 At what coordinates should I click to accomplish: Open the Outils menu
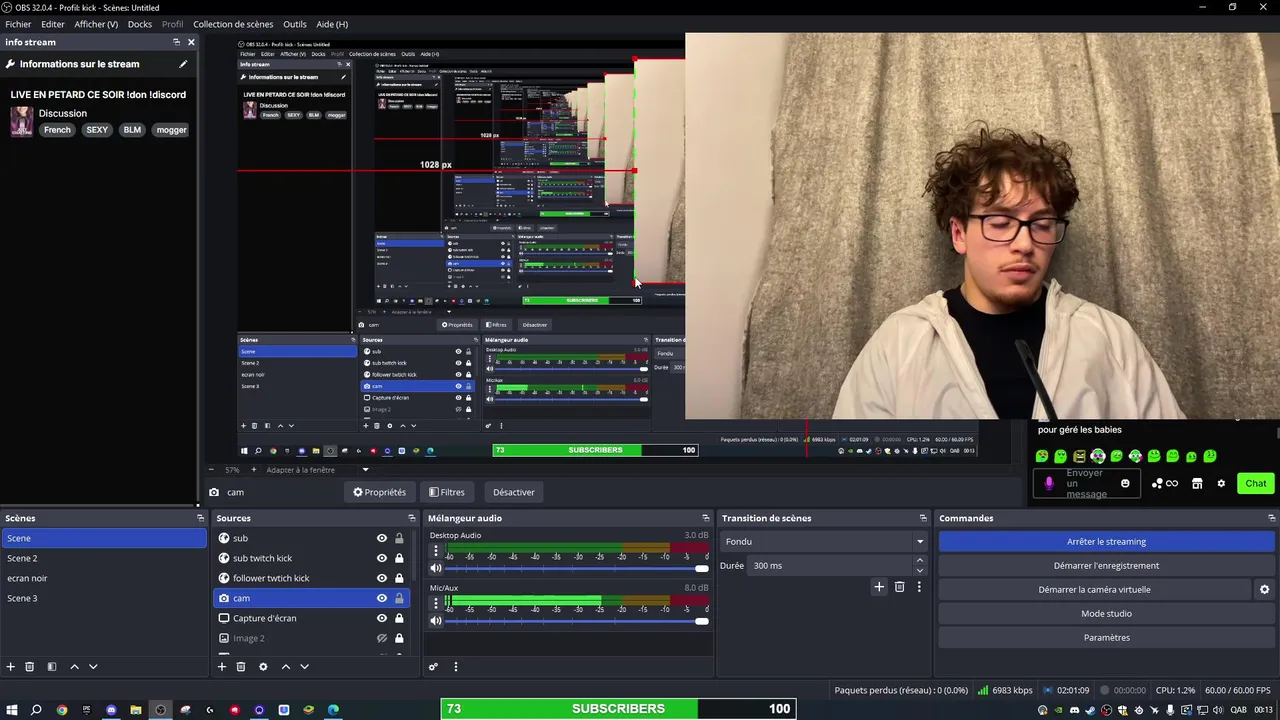(x=295, y=24)
